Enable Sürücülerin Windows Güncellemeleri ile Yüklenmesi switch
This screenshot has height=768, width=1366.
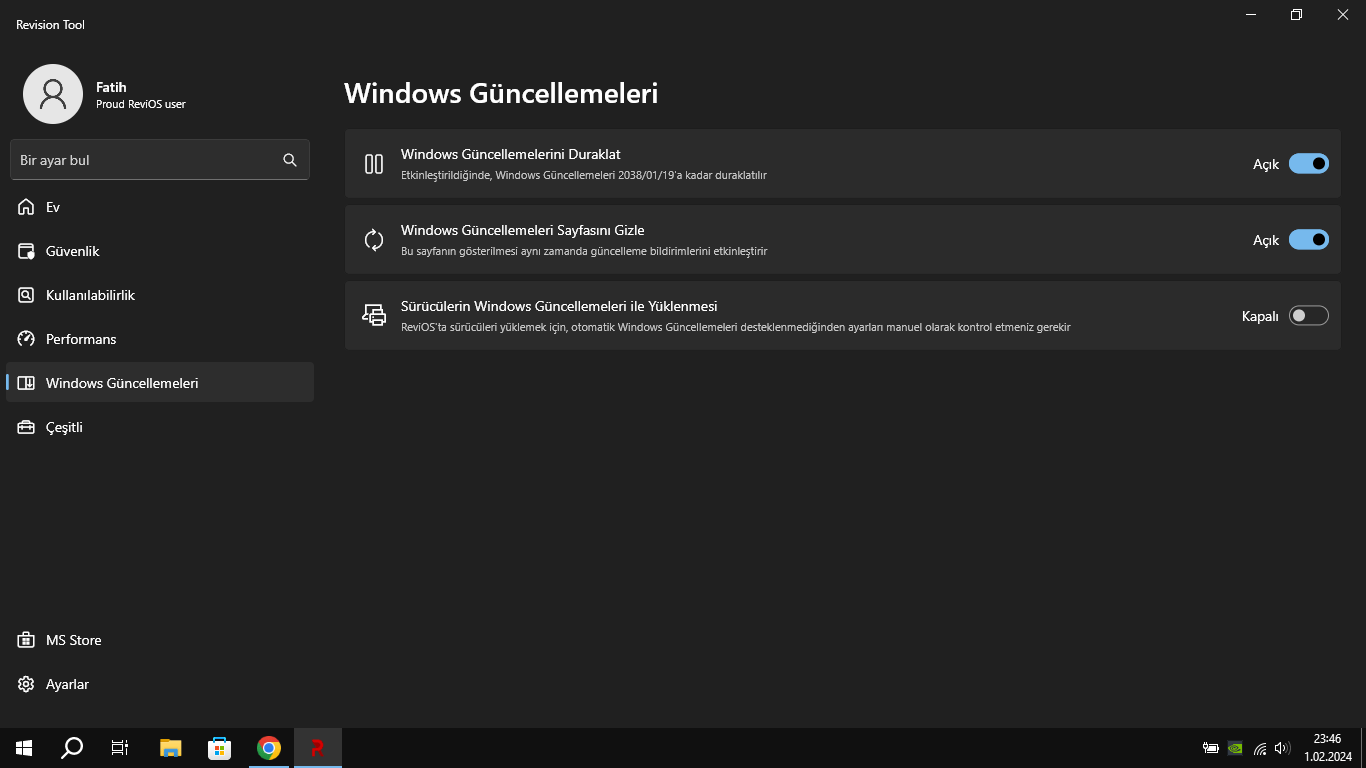(1309, 316)
